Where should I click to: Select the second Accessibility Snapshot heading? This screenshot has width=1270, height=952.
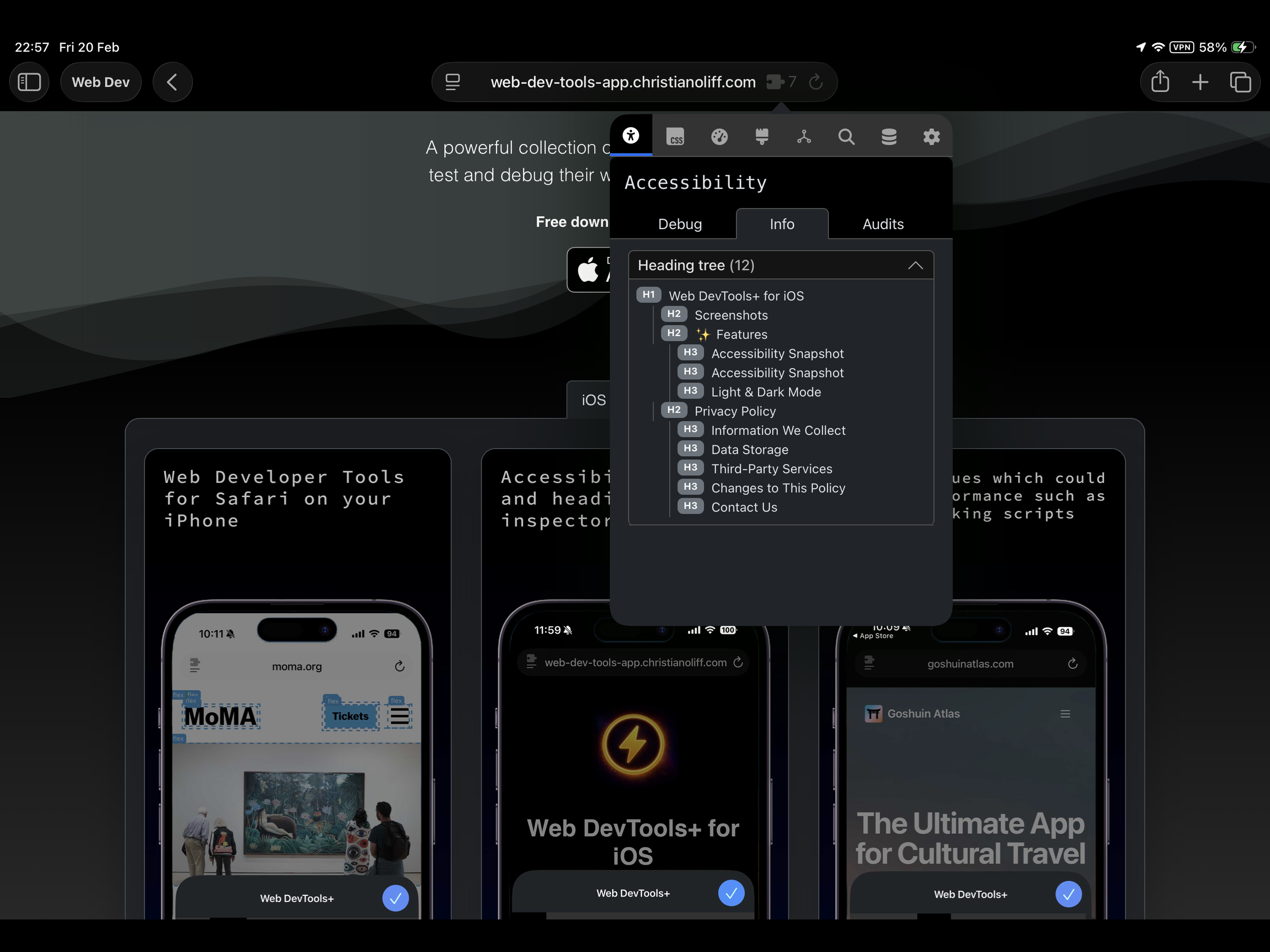click(760, 373)
